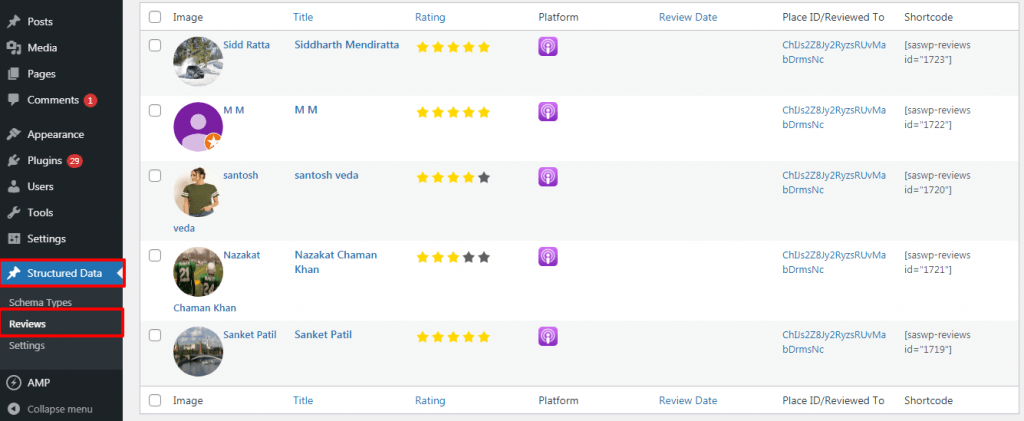Sort by the Title column in footer
Image resolution: width=1024 pixels, height=421 pixels.
303,400
